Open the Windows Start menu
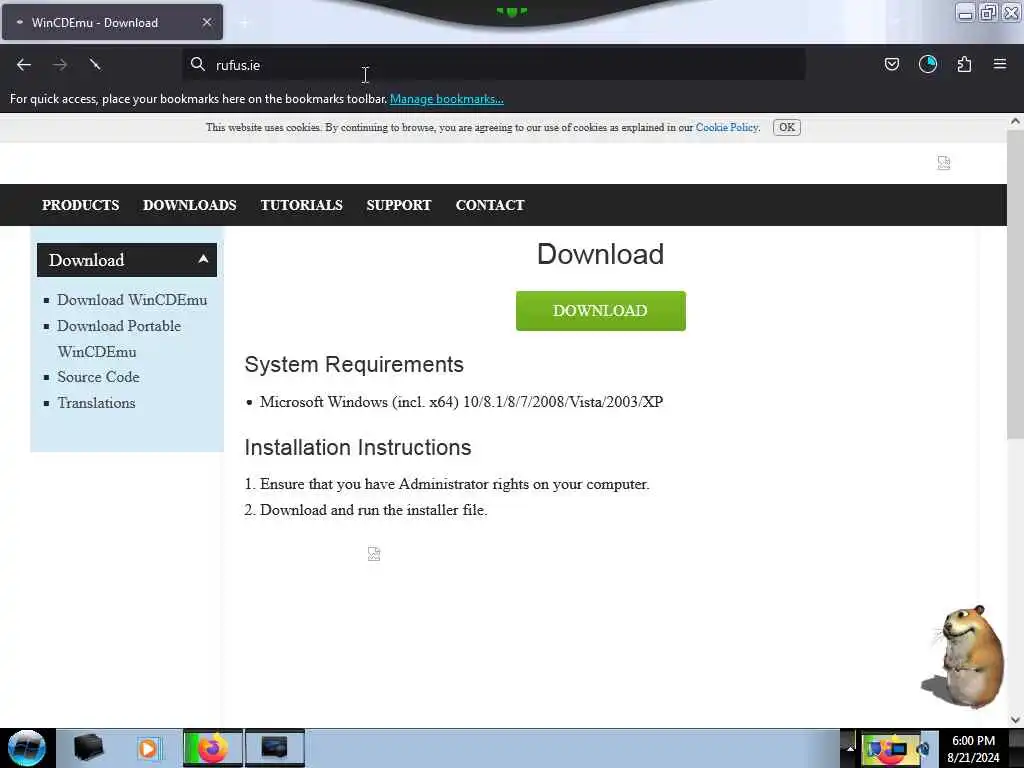The image size is (1024, 768). [27, 748]
